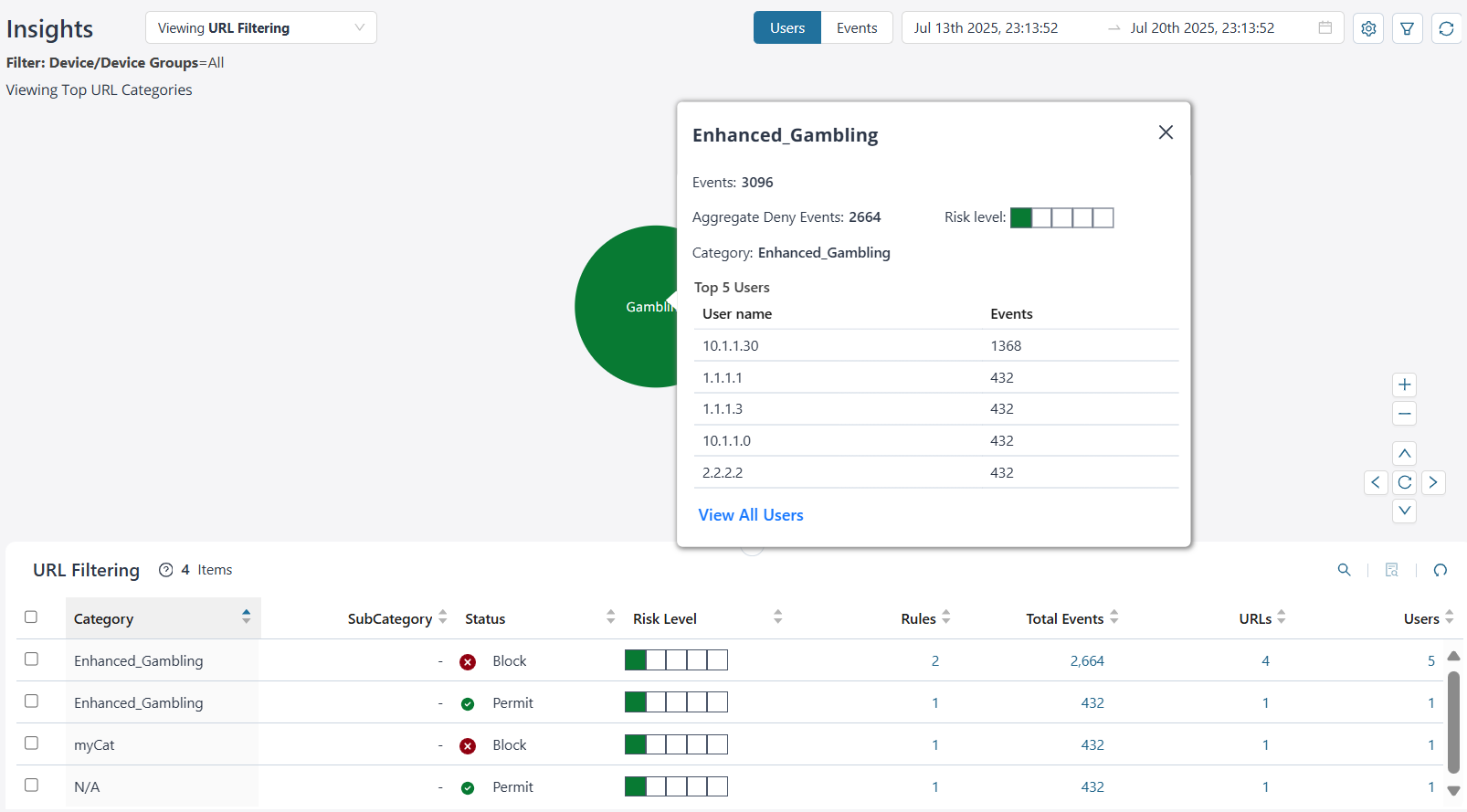Zoom in with the plus icon
The image size is (1467, 812).
click(x=1405, y=385)
